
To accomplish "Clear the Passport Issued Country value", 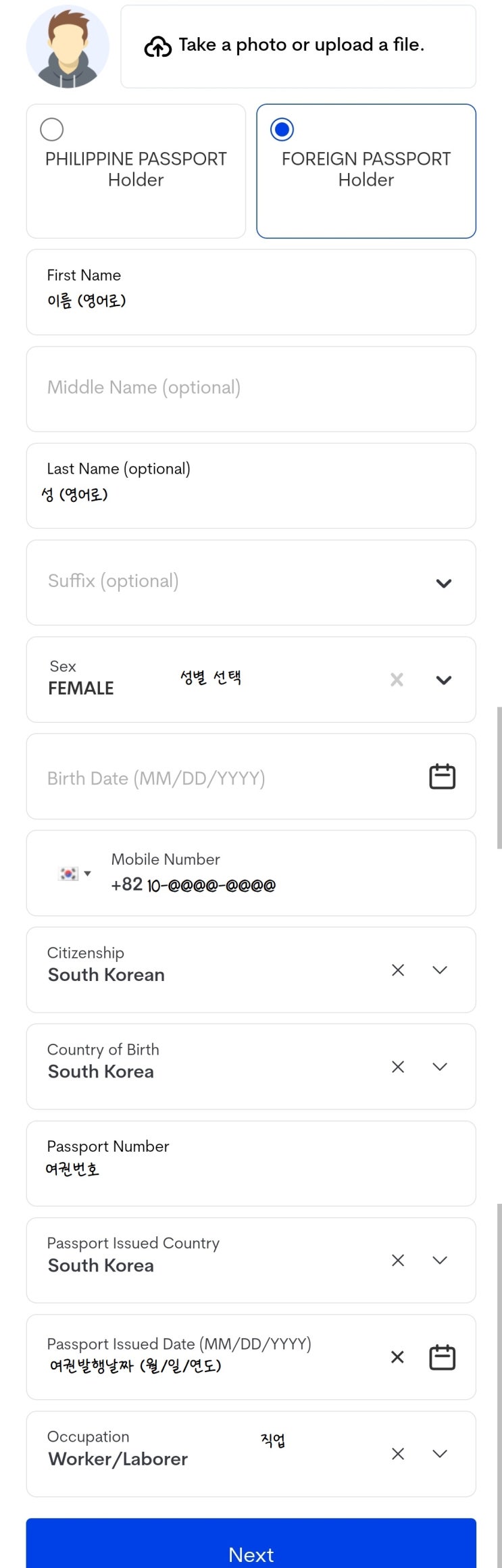I will [398, 1260].
